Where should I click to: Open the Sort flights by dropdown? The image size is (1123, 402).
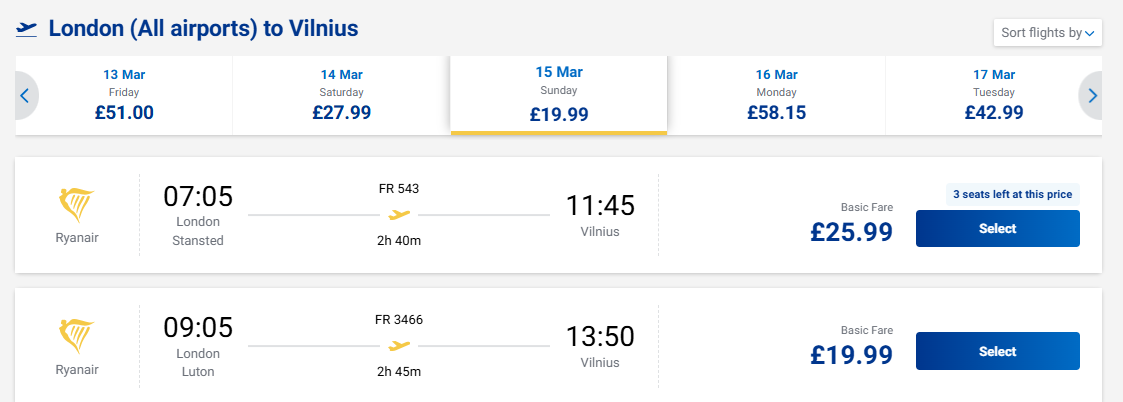click(x=1047, y=33)
